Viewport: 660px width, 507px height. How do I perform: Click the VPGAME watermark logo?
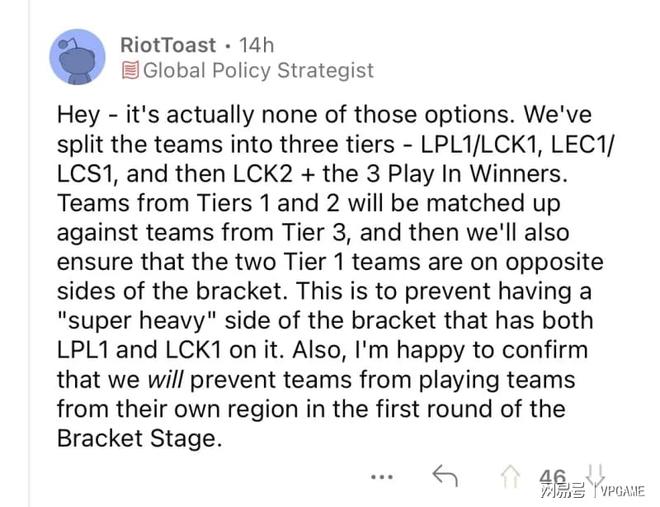point(622,491)
